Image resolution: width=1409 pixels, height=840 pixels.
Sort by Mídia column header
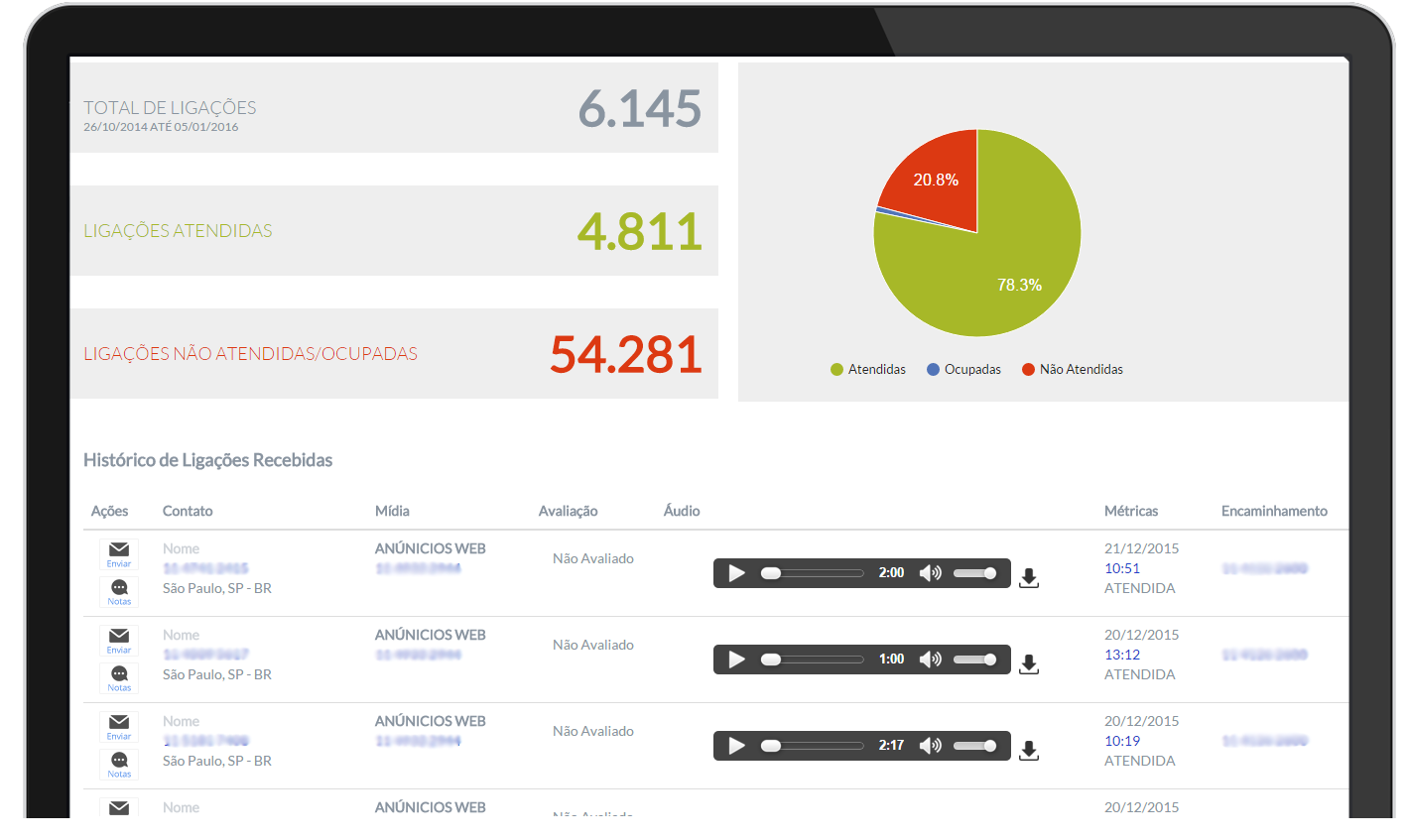(x=392, y=511)
